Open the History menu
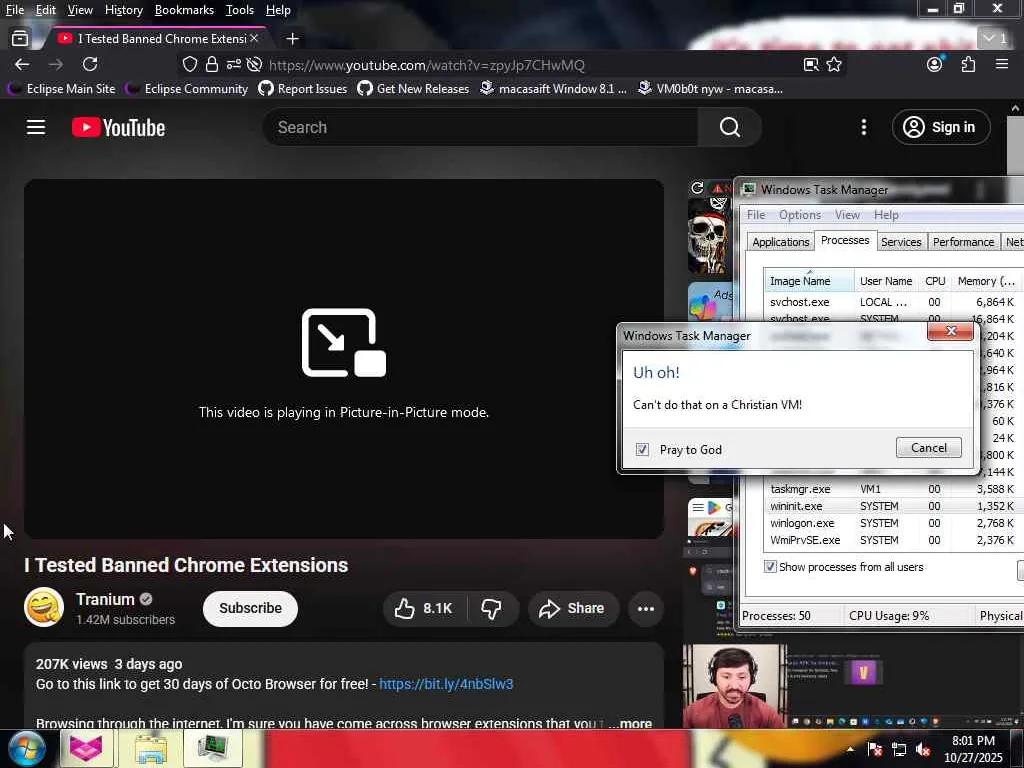 (123, 10)
